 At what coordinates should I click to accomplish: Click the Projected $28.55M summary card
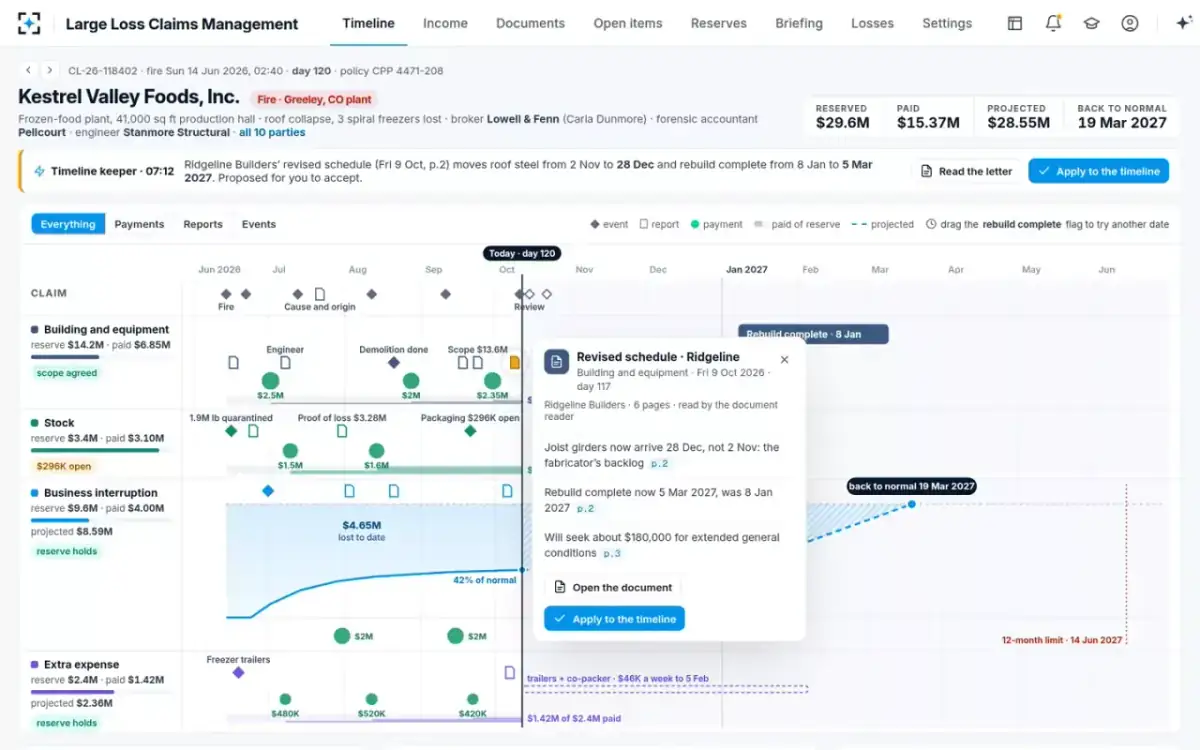(x=1017, y=117)
